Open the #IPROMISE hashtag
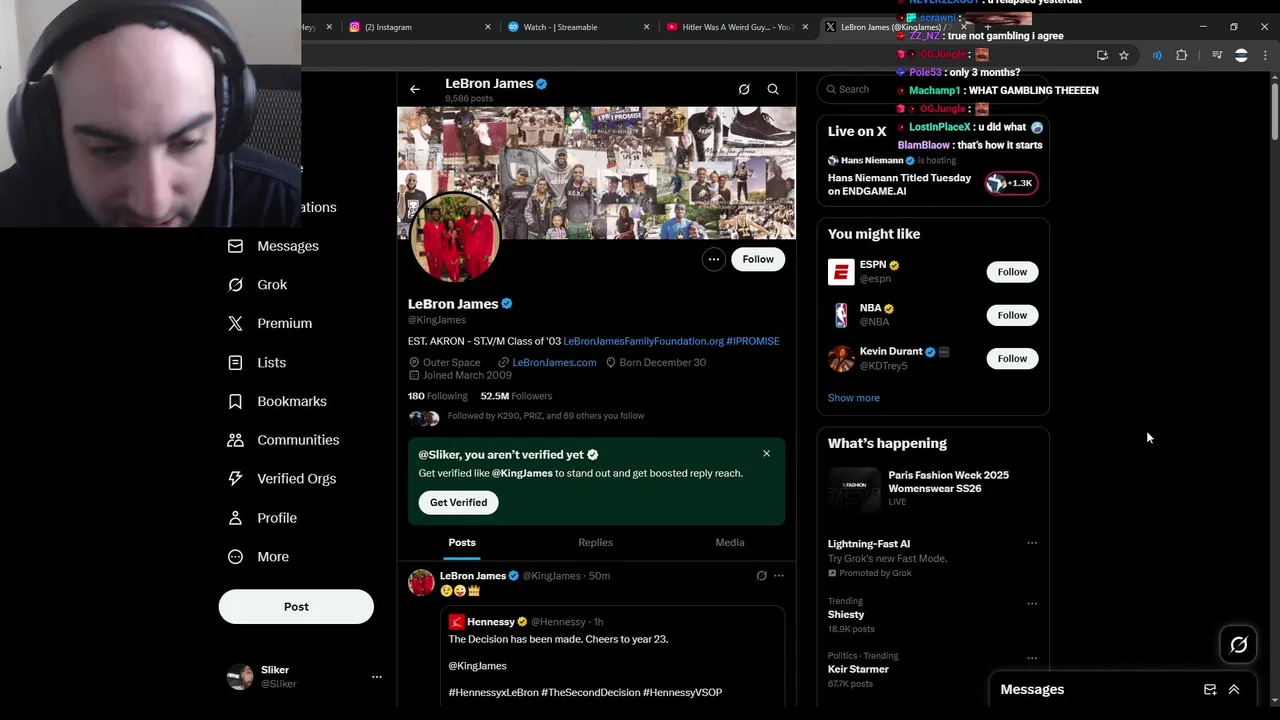Screen dimensions: 1280x720 pyautogui.click(x=753, y=341)
